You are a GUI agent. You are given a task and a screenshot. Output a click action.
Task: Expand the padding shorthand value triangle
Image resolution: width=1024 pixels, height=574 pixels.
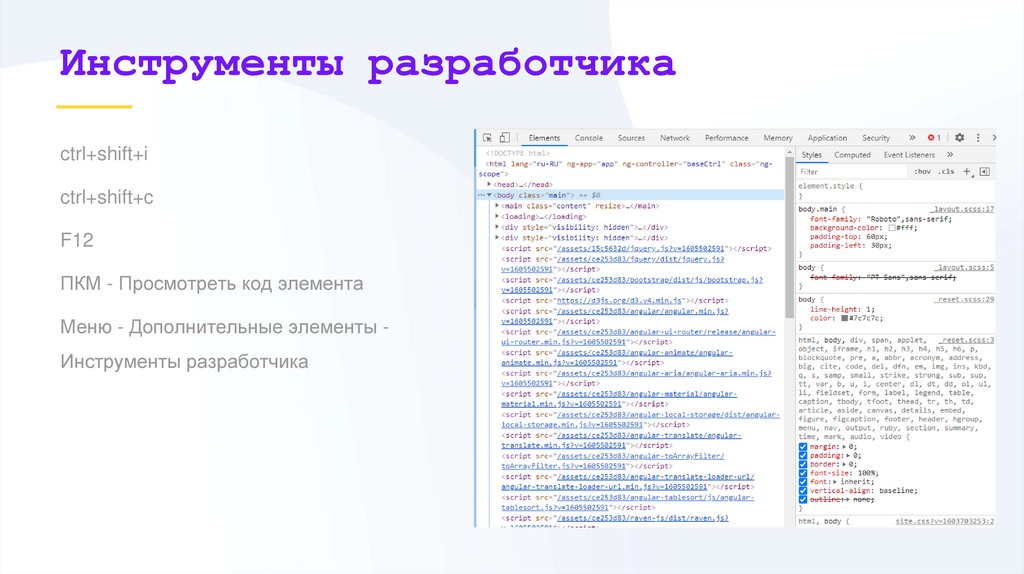pyautogui.click(x=848, y=456)
